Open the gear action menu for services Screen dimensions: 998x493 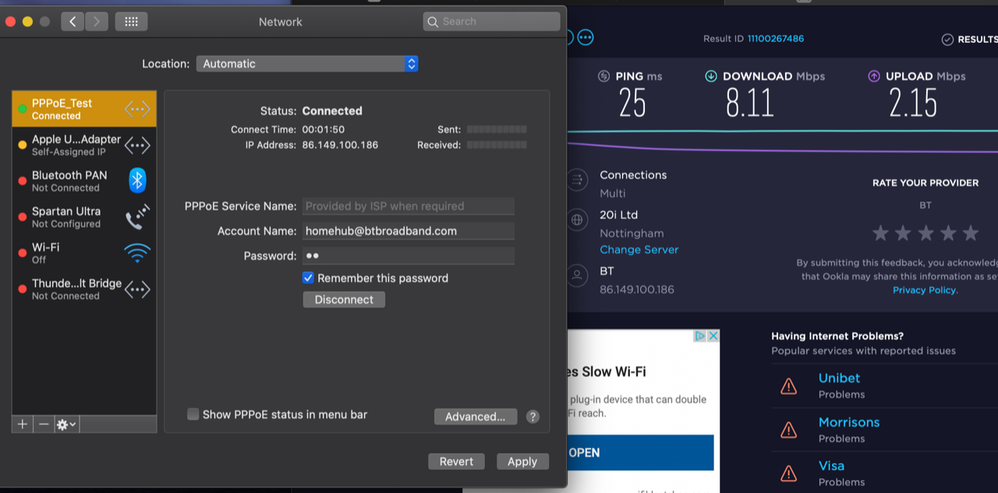(66, 424)
